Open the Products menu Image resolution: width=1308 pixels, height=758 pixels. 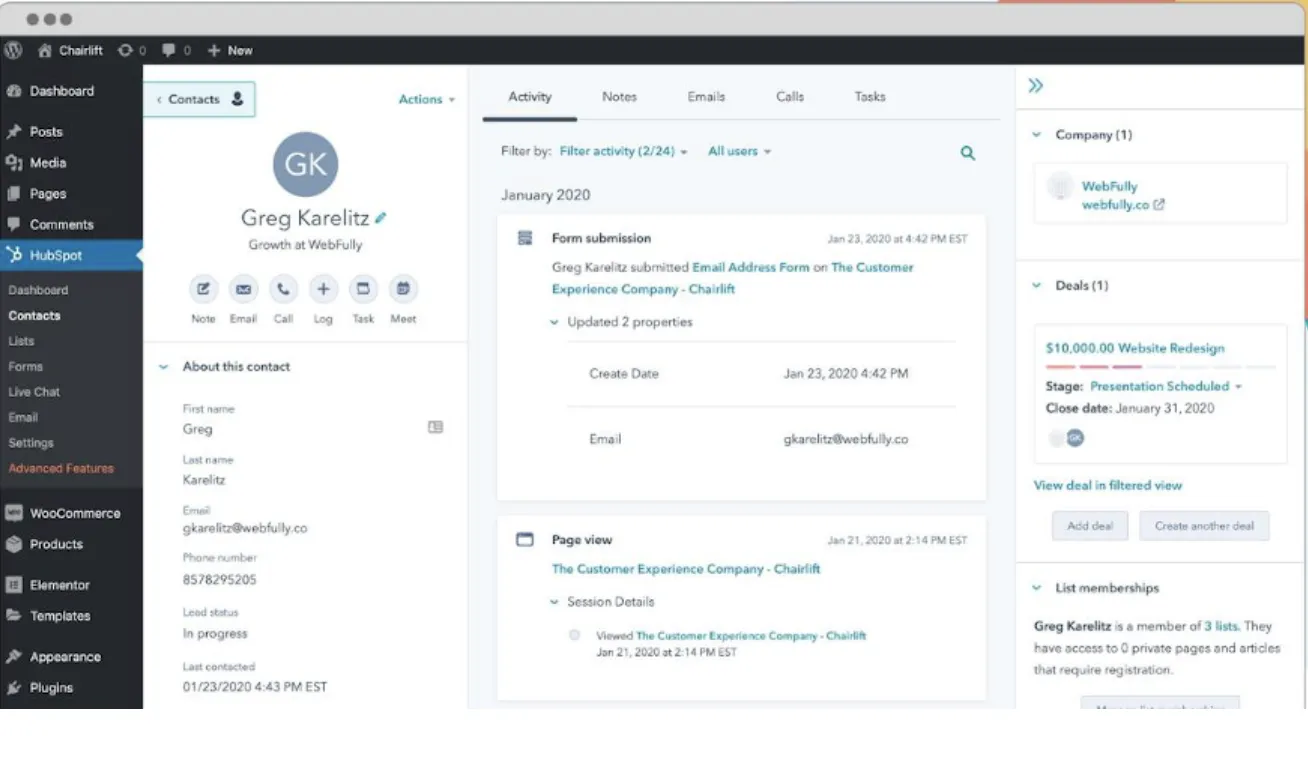coord(56,545)
